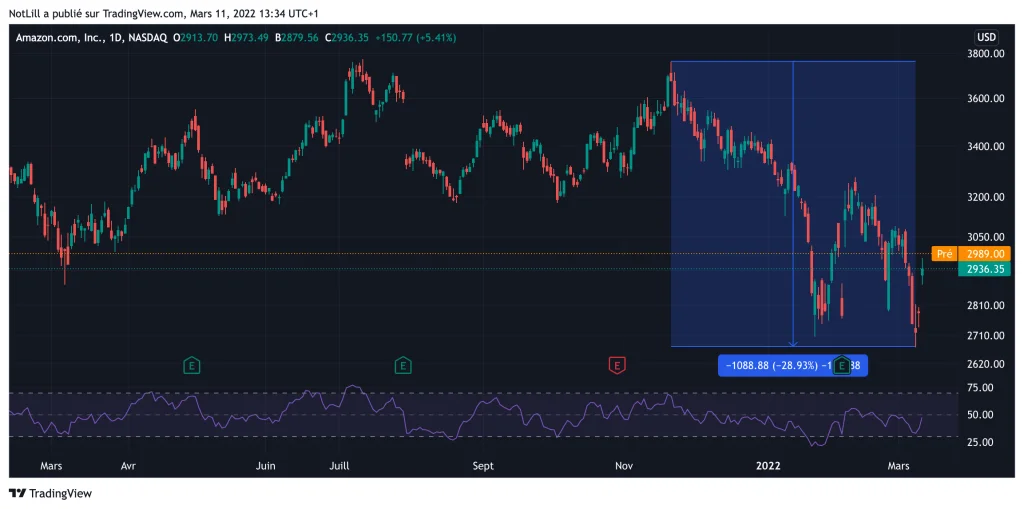Click the Juin time axis label
The height and width of the screenshot is (509, 1024).
click(x=265, y=466)
